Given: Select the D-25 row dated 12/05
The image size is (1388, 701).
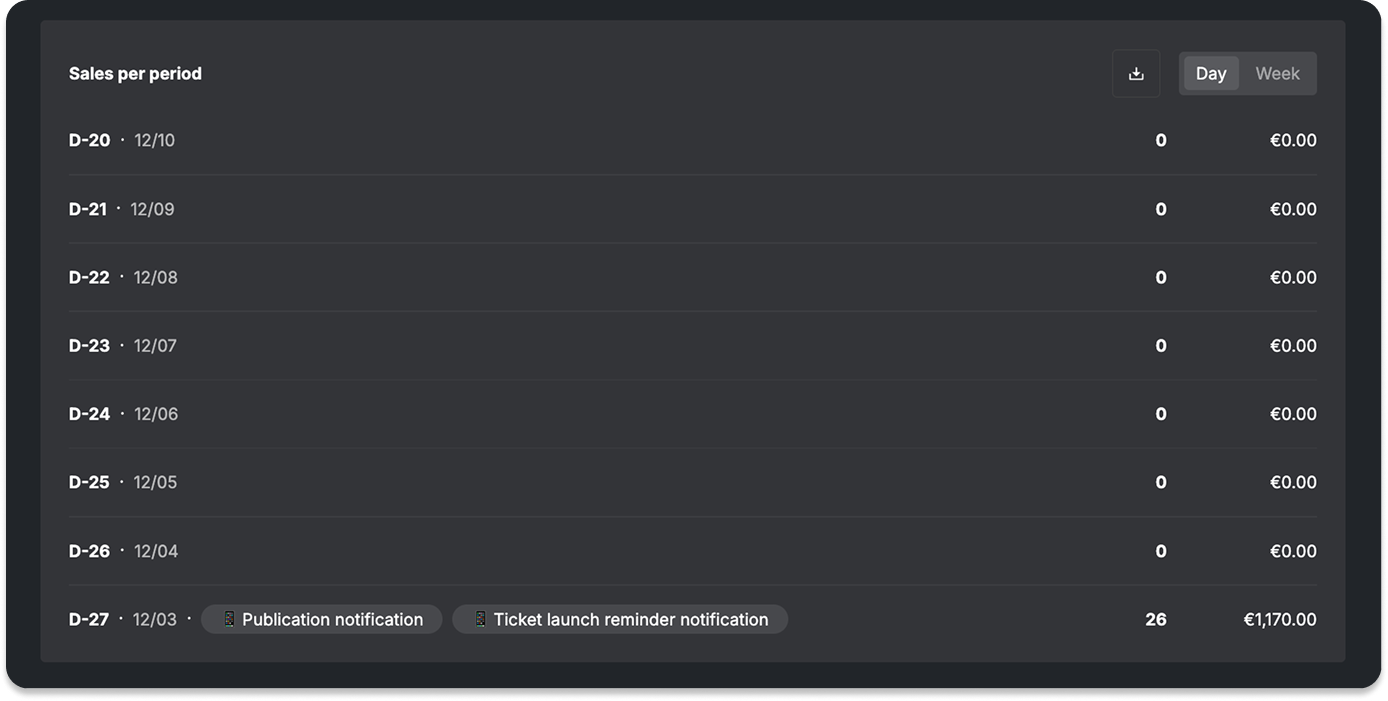Looking at the screenshot, I should [x=692, y=482].
